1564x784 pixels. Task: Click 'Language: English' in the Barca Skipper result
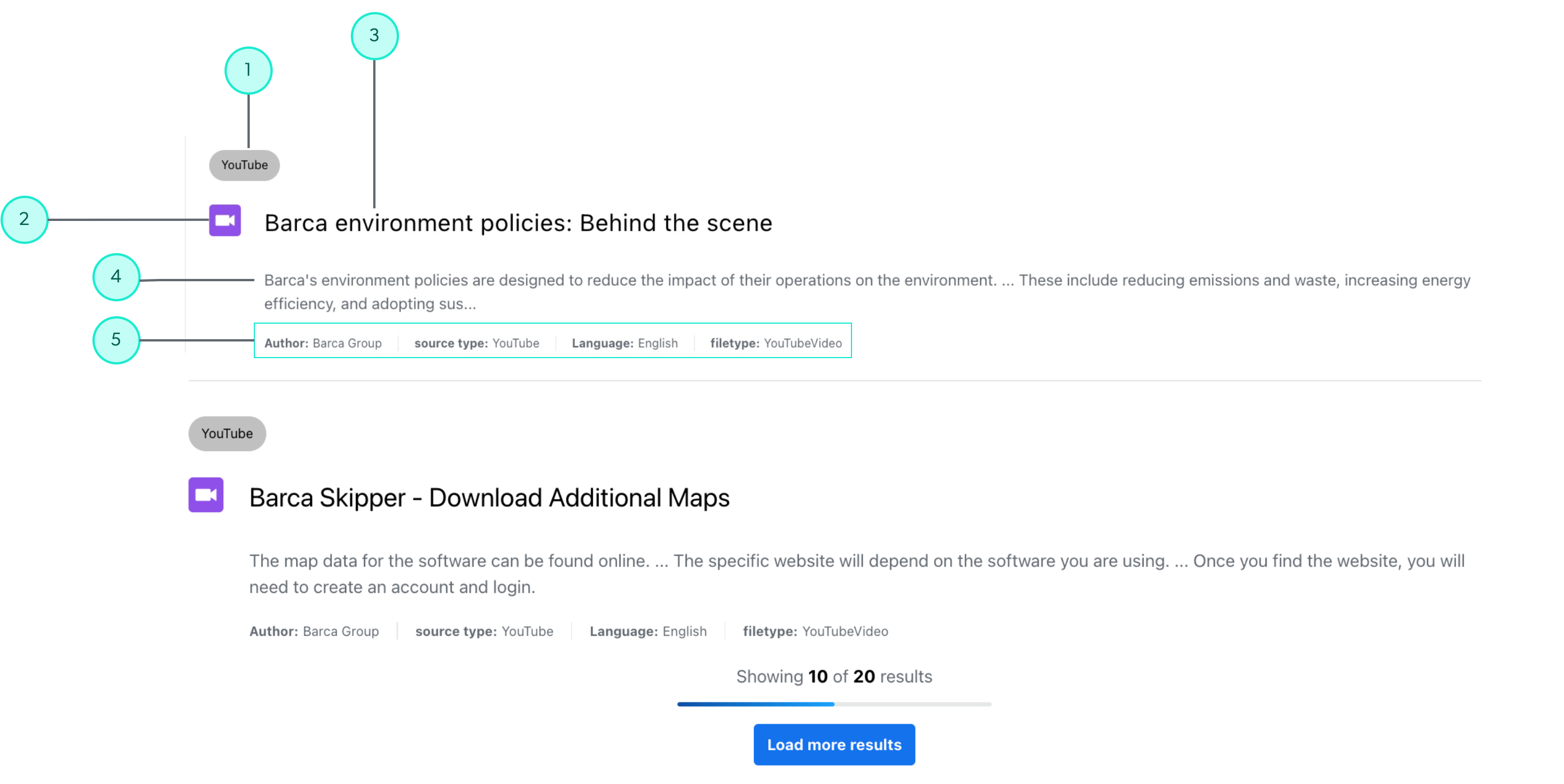(648, 631)
